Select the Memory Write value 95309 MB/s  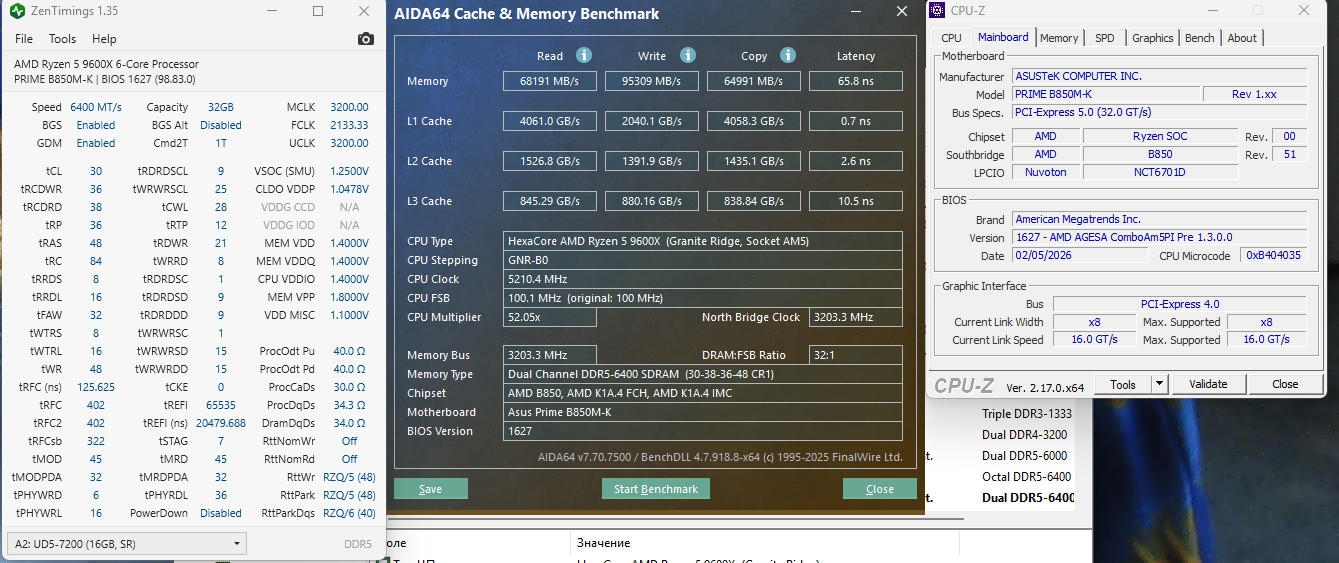(651, 81)
